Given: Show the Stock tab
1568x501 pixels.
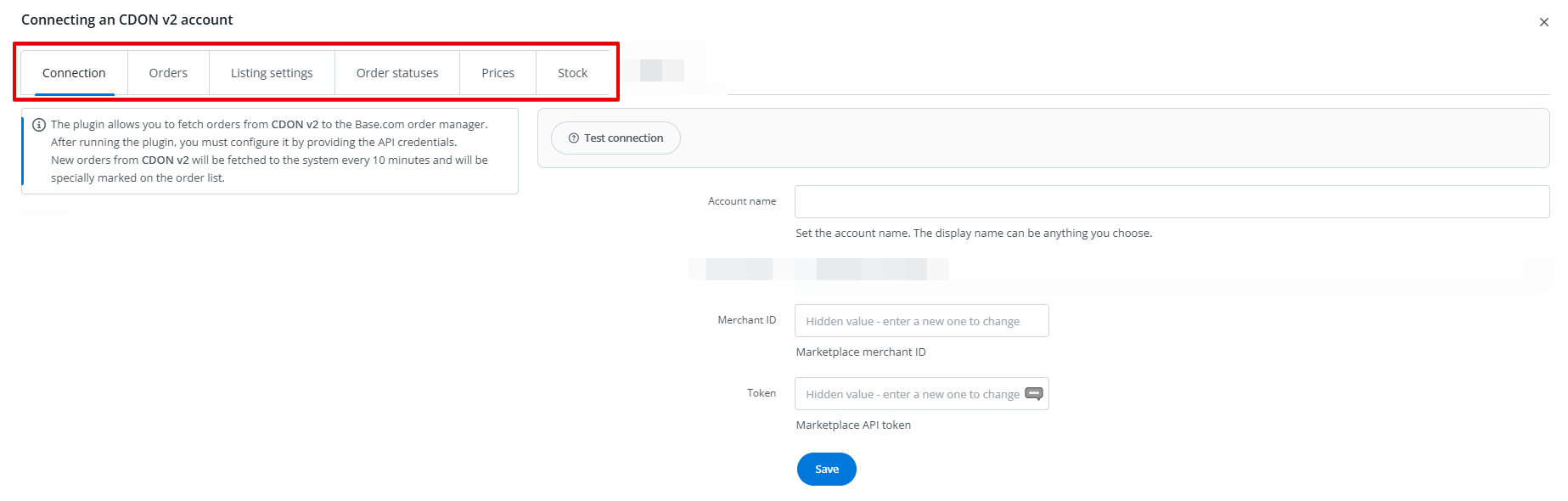Looking at the screenshot, I should 572,73.
